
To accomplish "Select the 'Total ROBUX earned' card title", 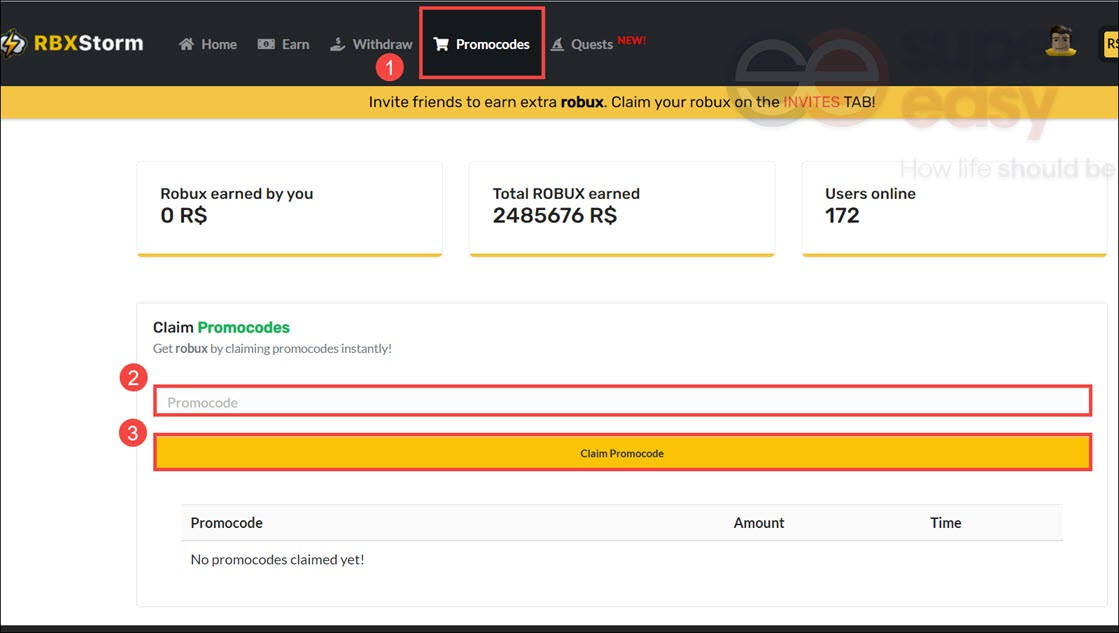I will [x=566, y=193].
